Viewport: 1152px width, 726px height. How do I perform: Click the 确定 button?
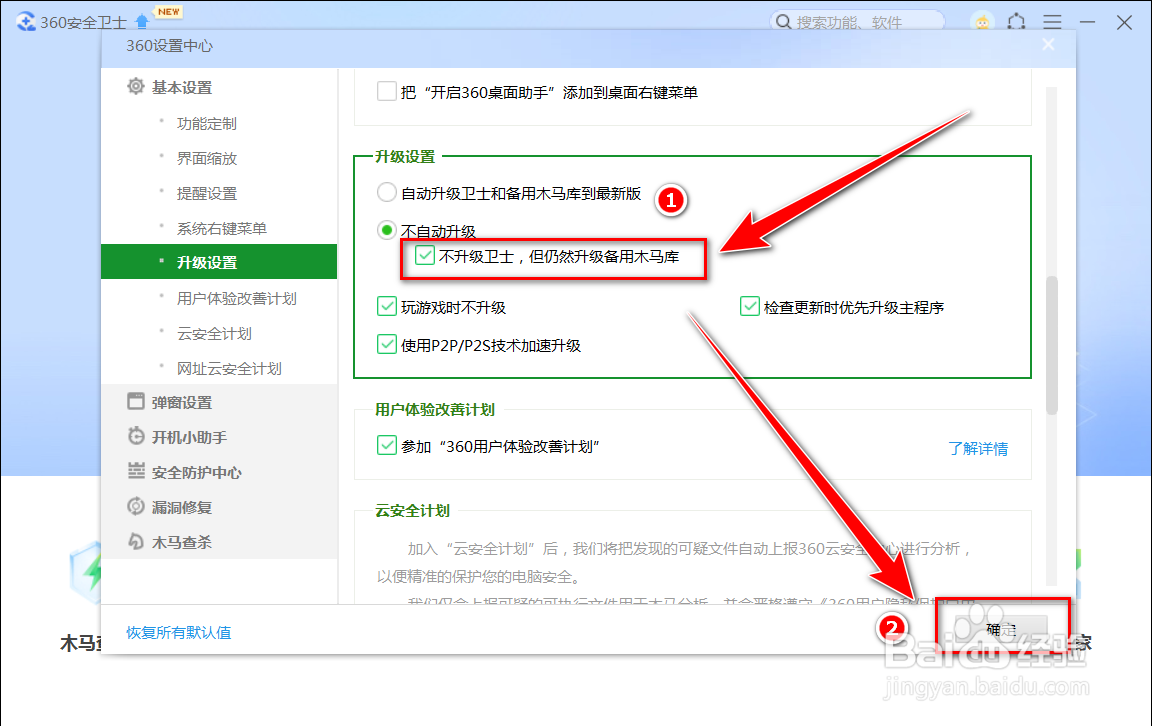pos(1001,629)
